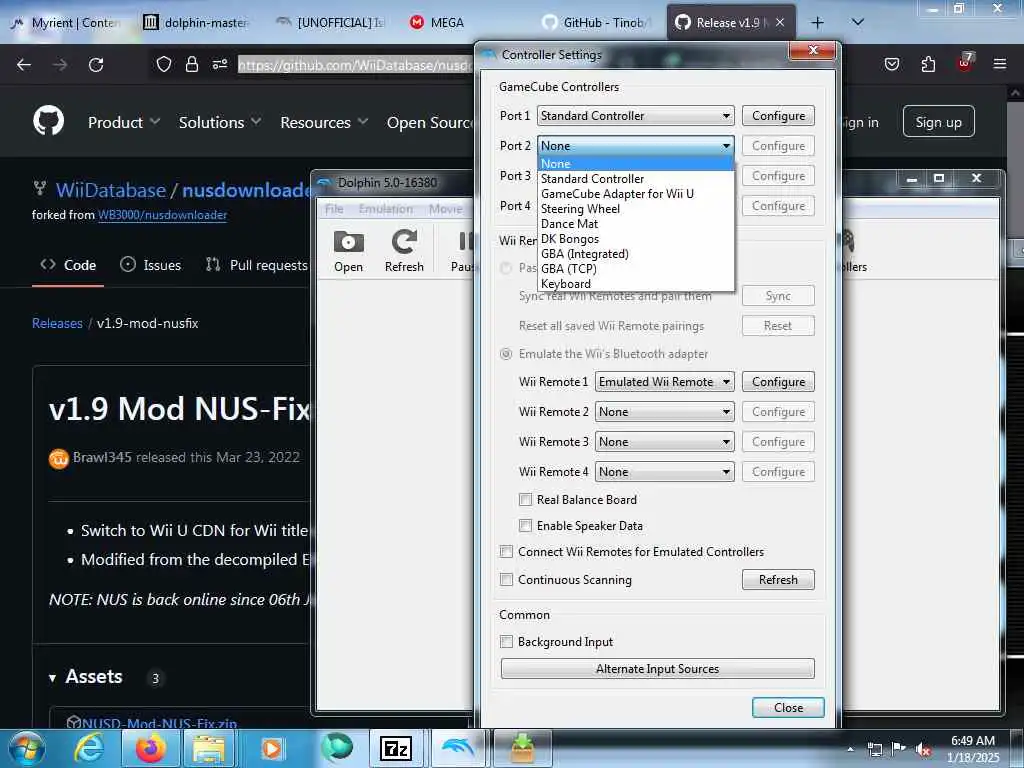Open Internet Explorer from the taskbar
Screen dimensions: 1024x768
(x=88, y=748)
